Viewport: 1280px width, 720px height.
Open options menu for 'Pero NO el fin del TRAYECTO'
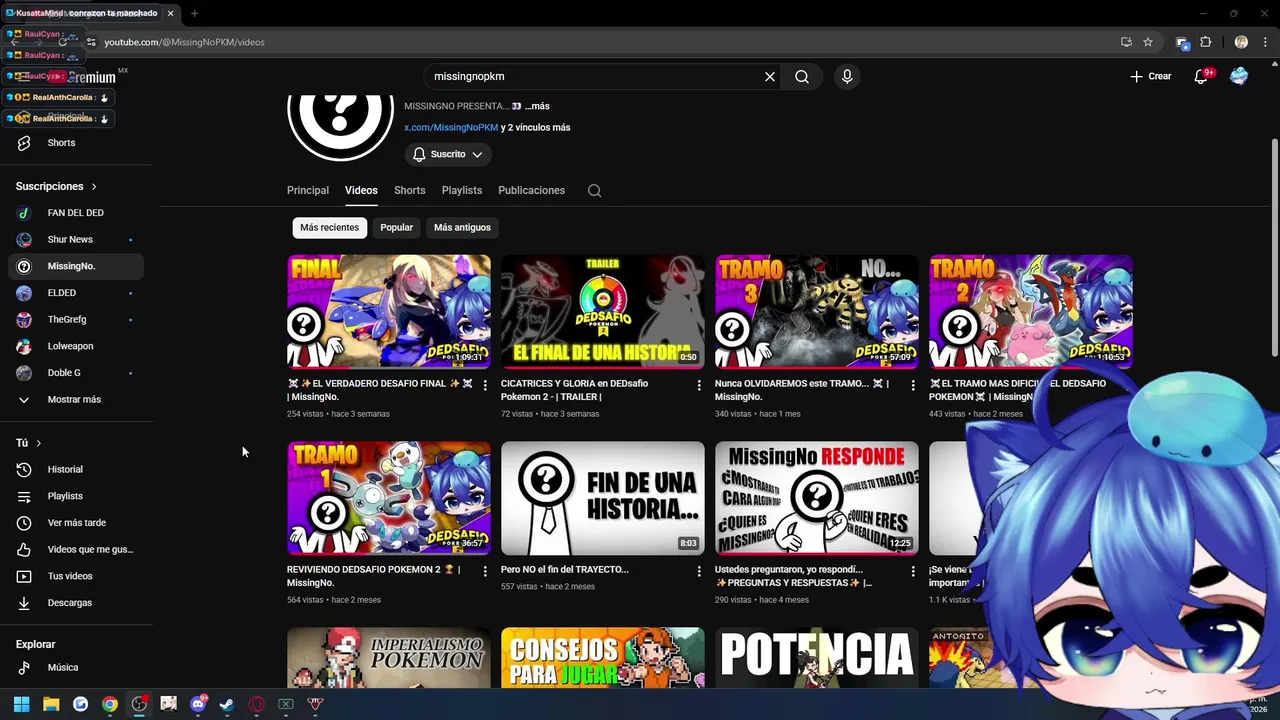pos(699,571)
